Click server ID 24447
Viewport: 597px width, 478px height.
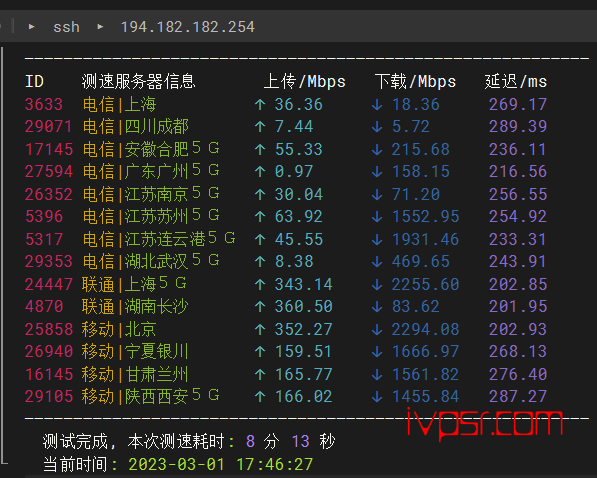click(48, 284)
